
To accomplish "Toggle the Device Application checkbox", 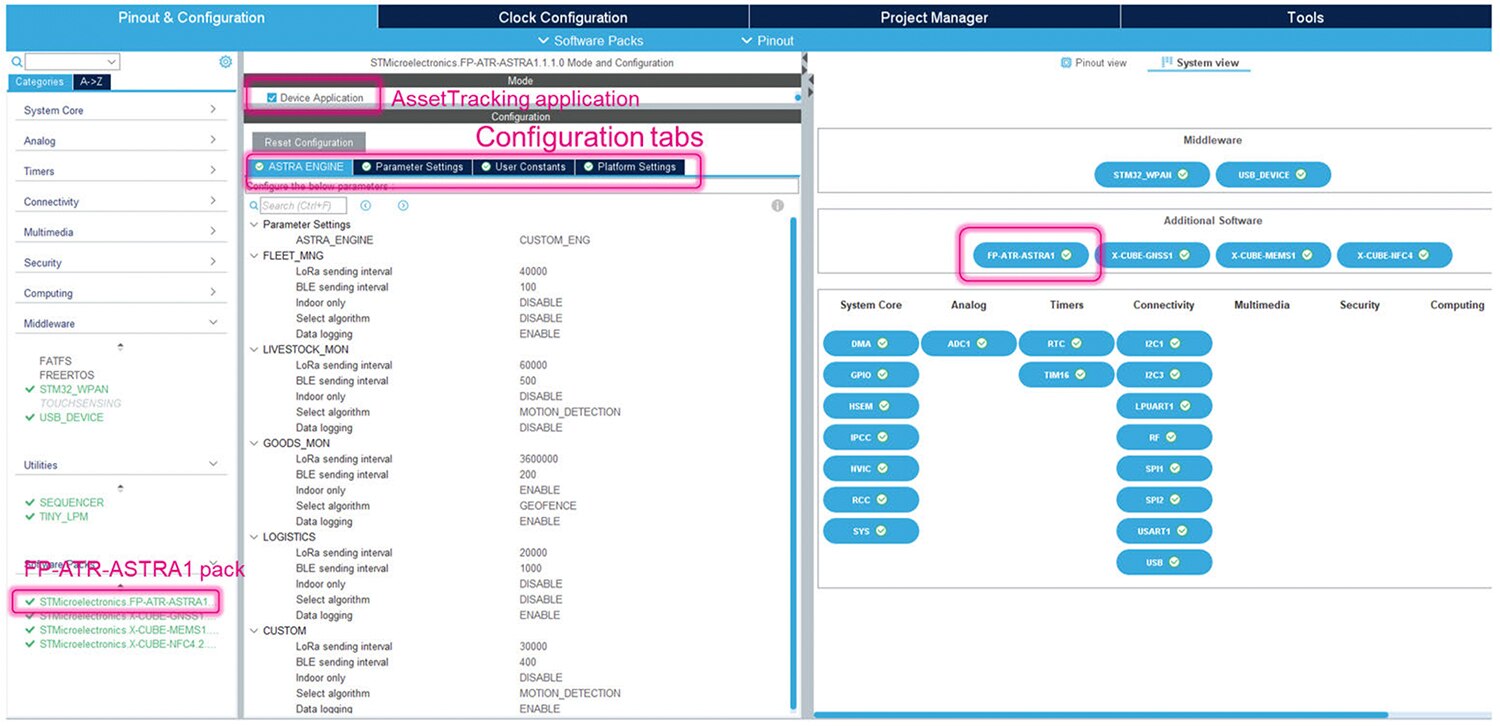I will (272, 98).
